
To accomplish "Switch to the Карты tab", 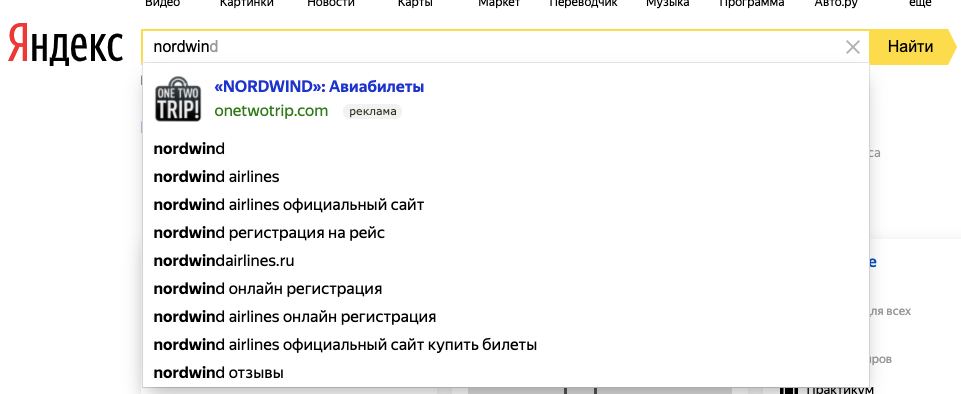I will coord(415,4).
